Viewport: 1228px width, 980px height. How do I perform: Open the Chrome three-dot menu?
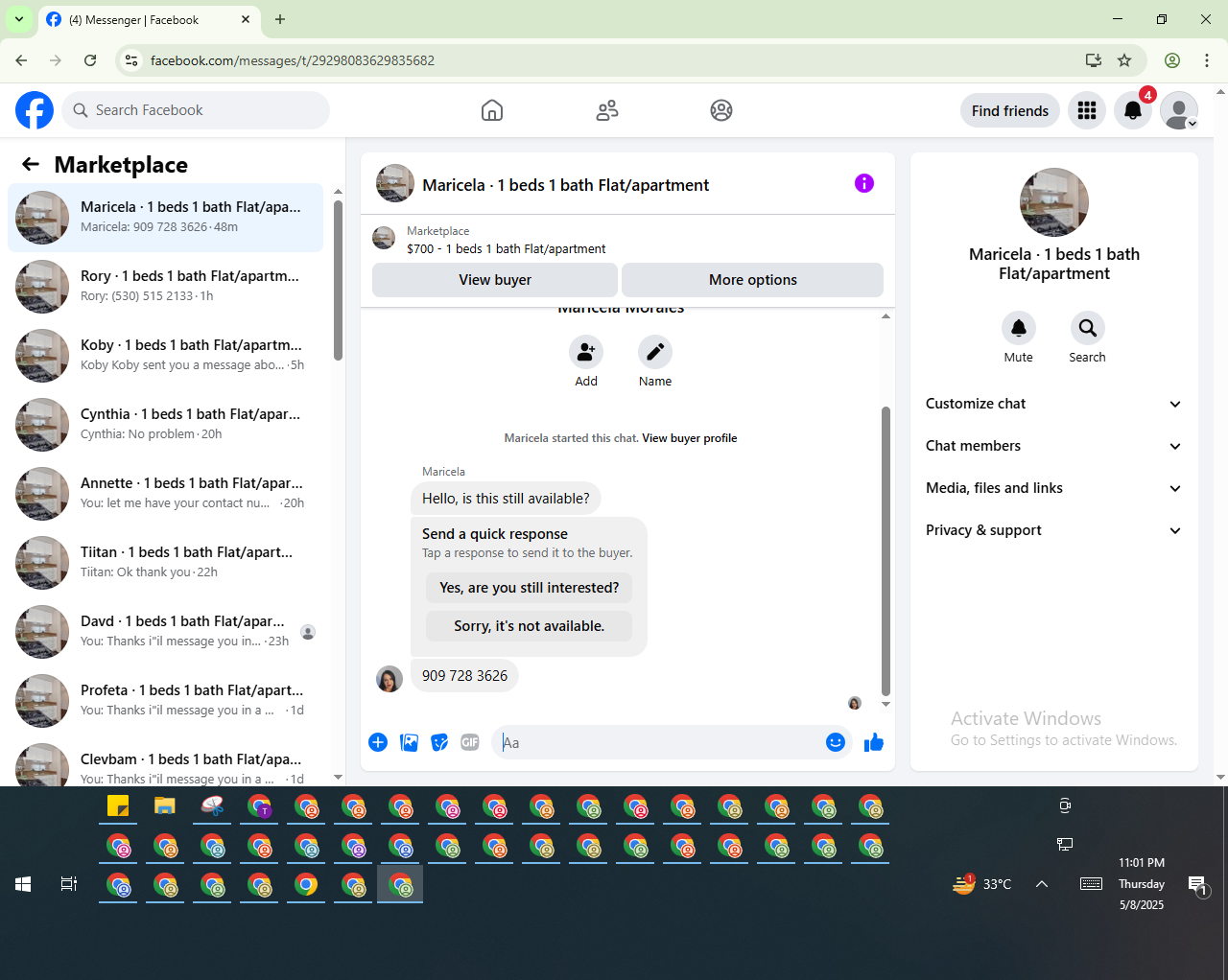pos(1207,60)
